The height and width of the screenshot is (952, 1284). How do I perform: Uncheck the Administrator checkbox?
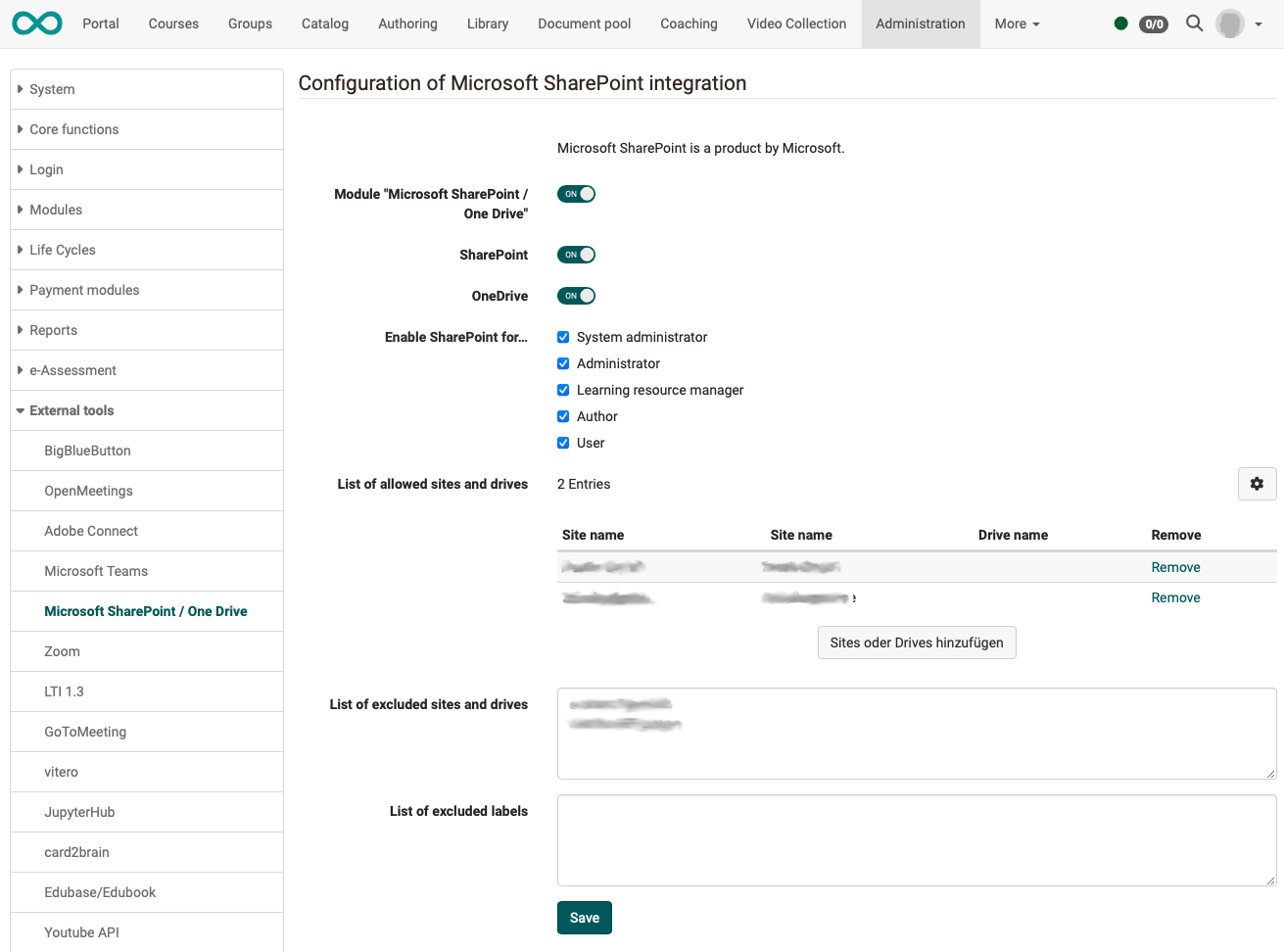point(563,363)
